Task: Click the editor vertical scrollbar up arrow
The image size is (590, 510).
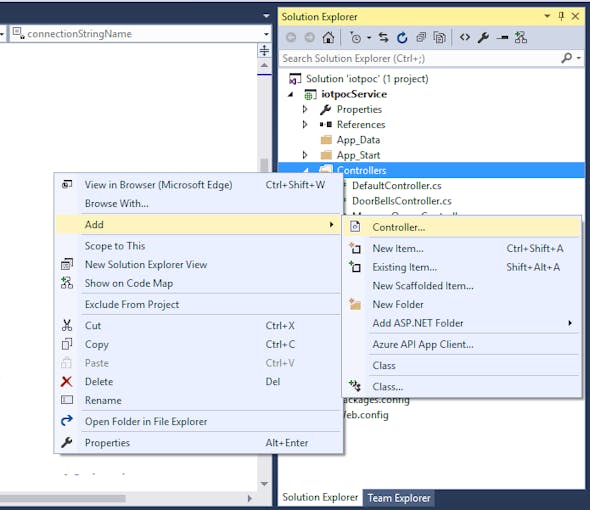Action: click(x=264, y=65)
